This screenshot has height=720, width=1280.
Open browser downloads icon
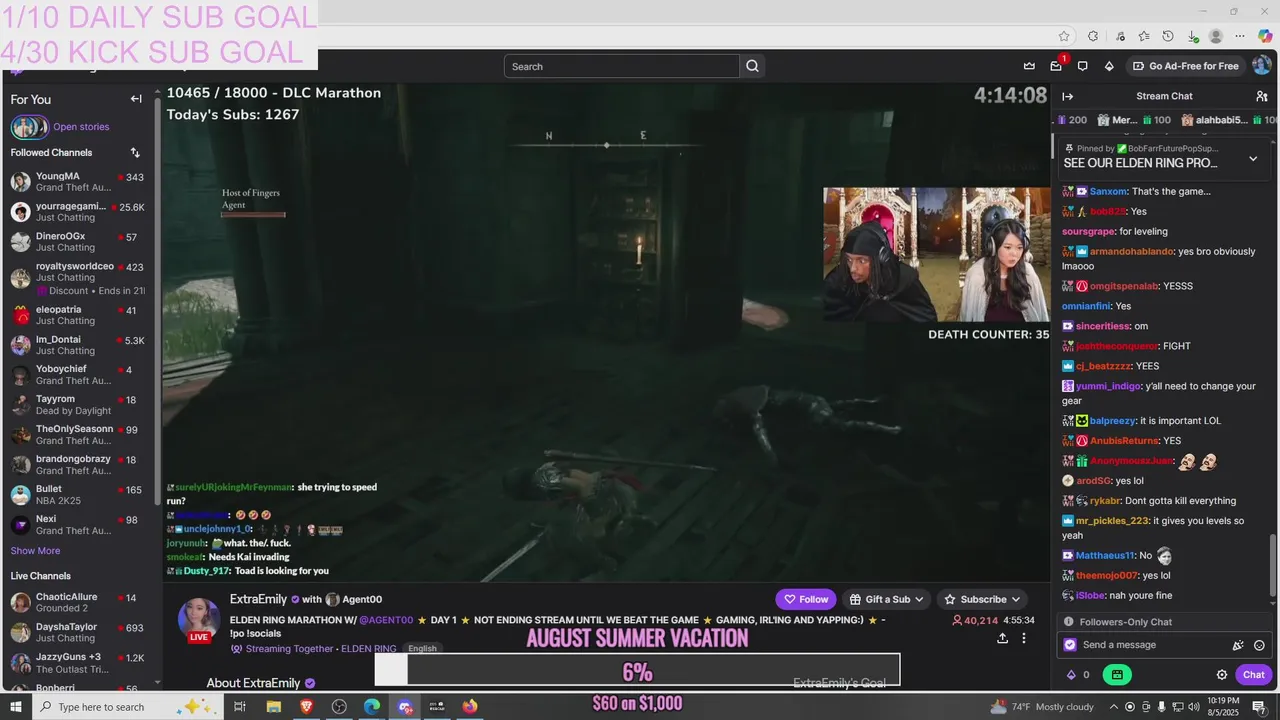pos(1191,36)
